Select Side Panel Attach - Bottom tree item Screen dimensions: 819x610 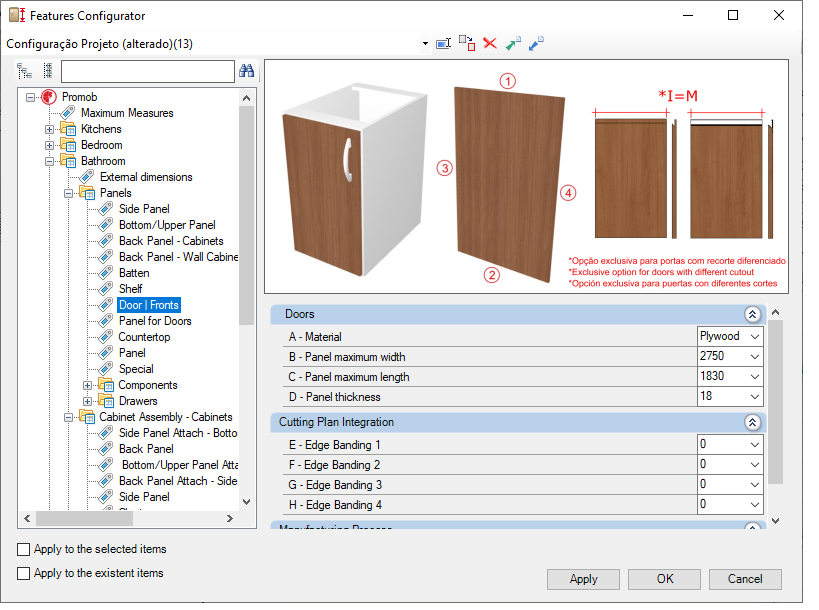pyautogui.click(x=178, y=433)
